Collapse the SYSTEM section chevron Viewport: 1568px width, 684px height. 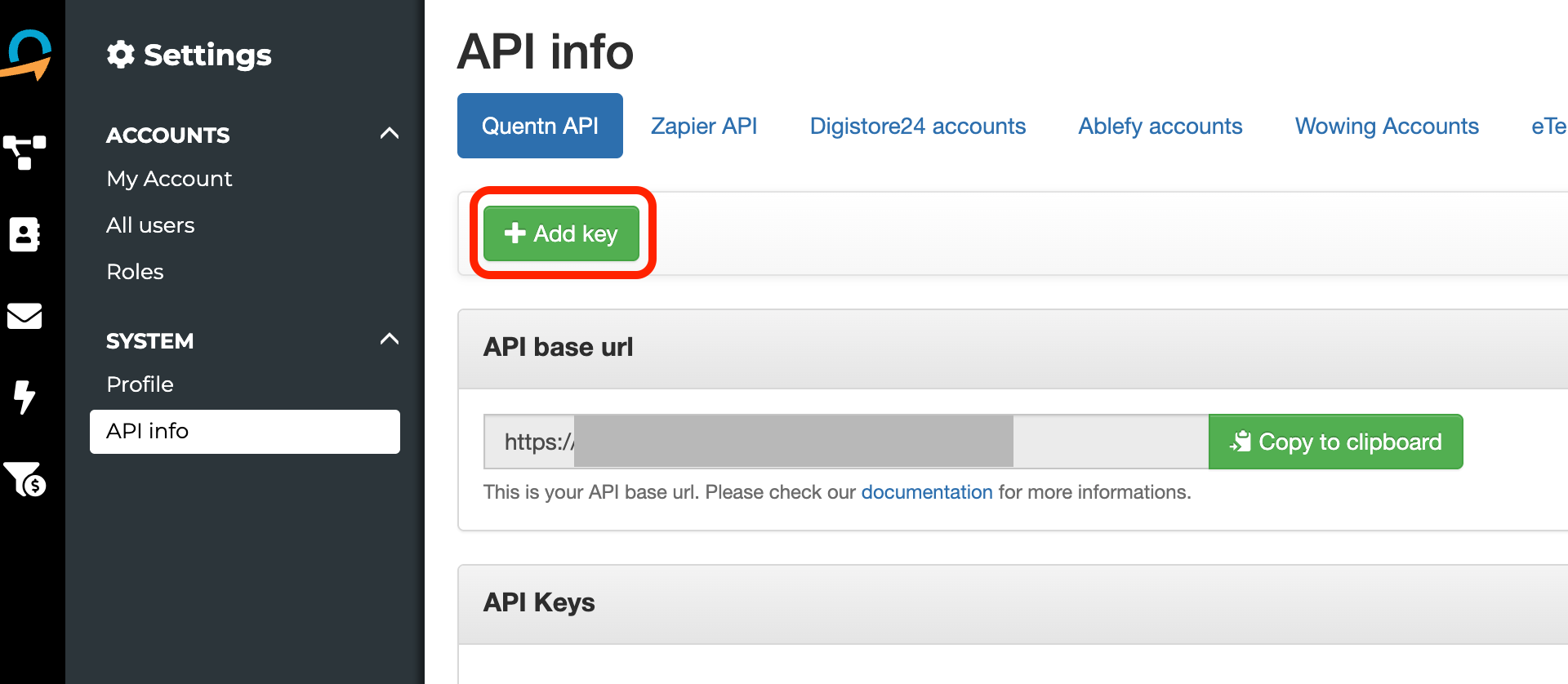pyautogui.click(x=390, y=340)
